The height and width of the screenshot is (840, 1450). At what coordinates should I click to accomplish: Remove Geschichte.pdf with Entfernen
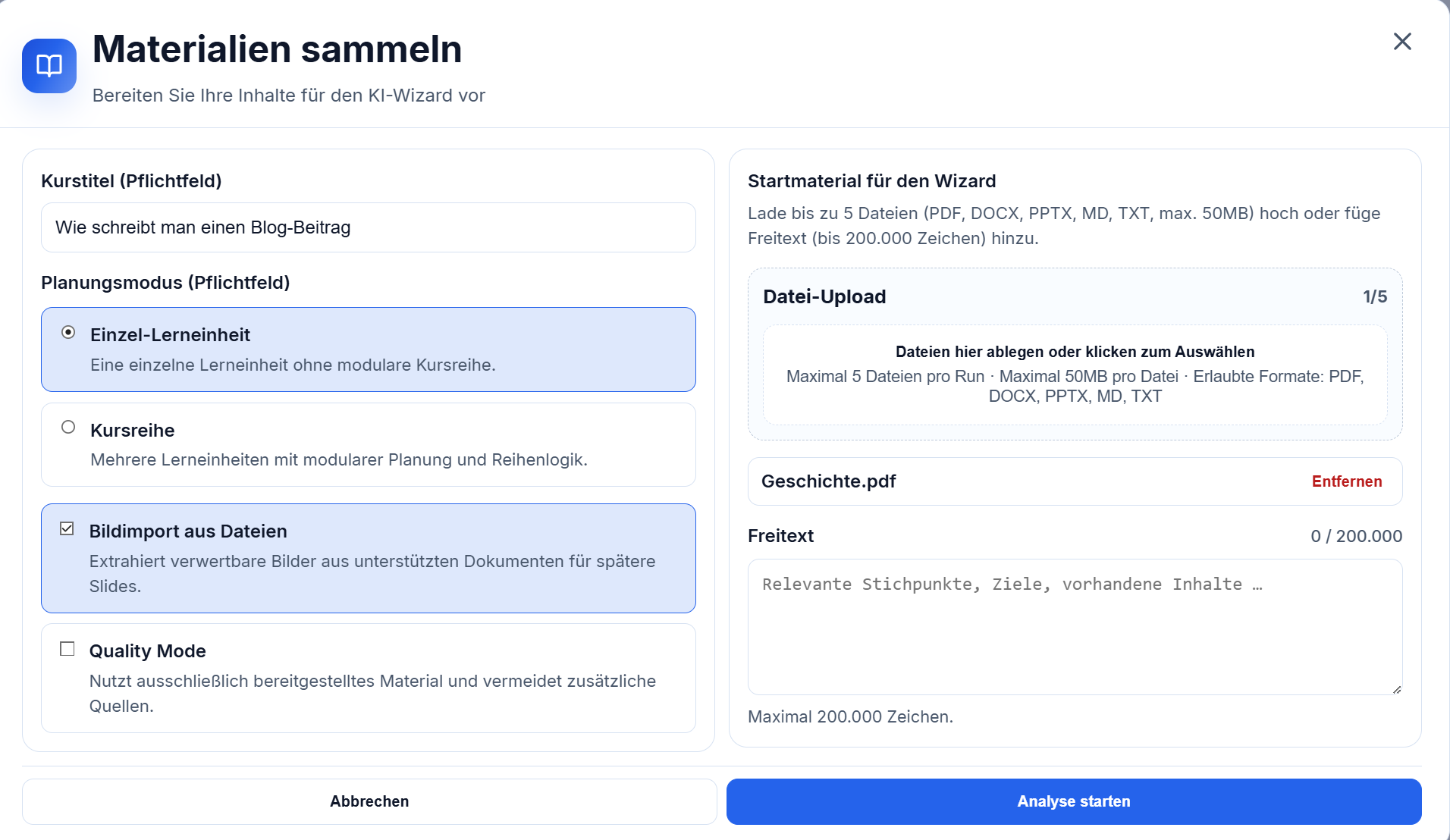1347,481
